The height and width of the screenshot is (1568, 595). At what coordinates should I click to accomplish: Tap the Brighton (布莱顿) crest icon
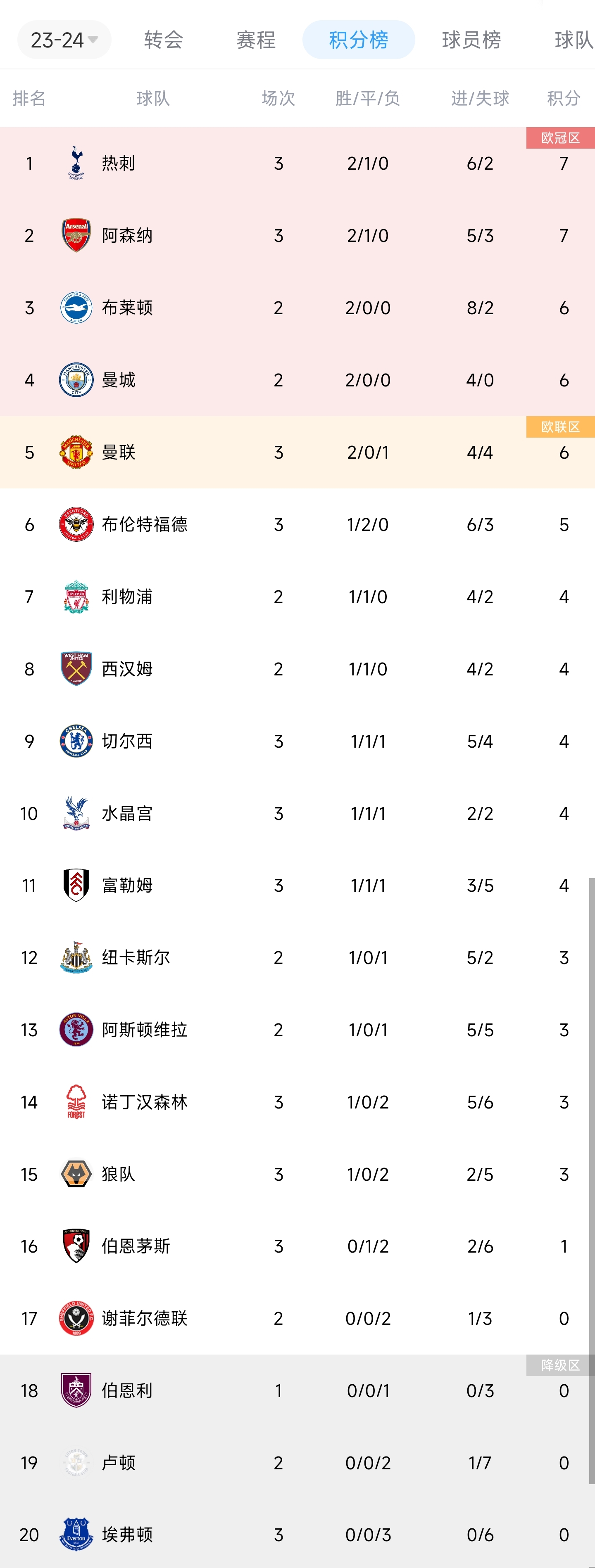[76, 308]
